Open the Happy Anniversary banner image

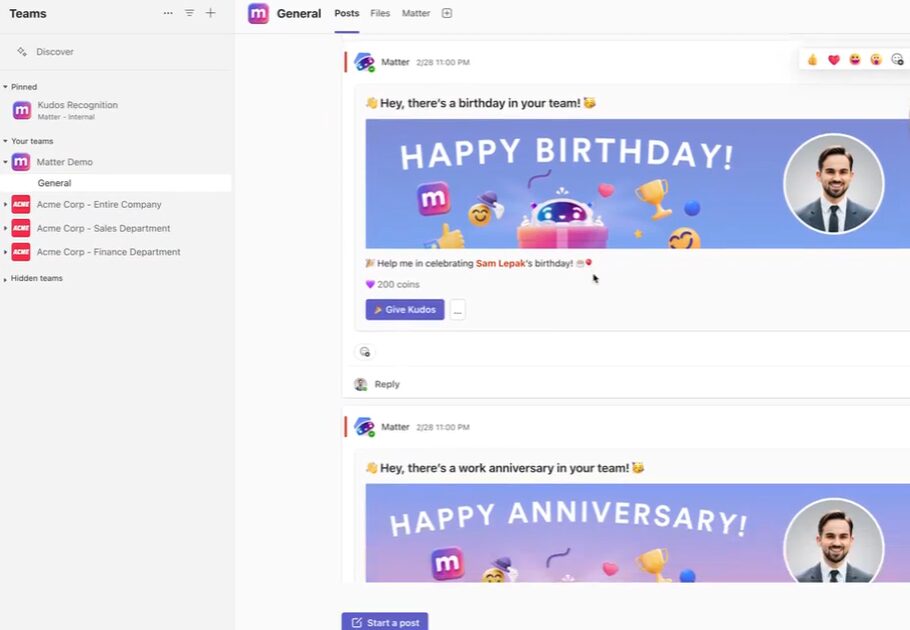click(x=637, y=533)
